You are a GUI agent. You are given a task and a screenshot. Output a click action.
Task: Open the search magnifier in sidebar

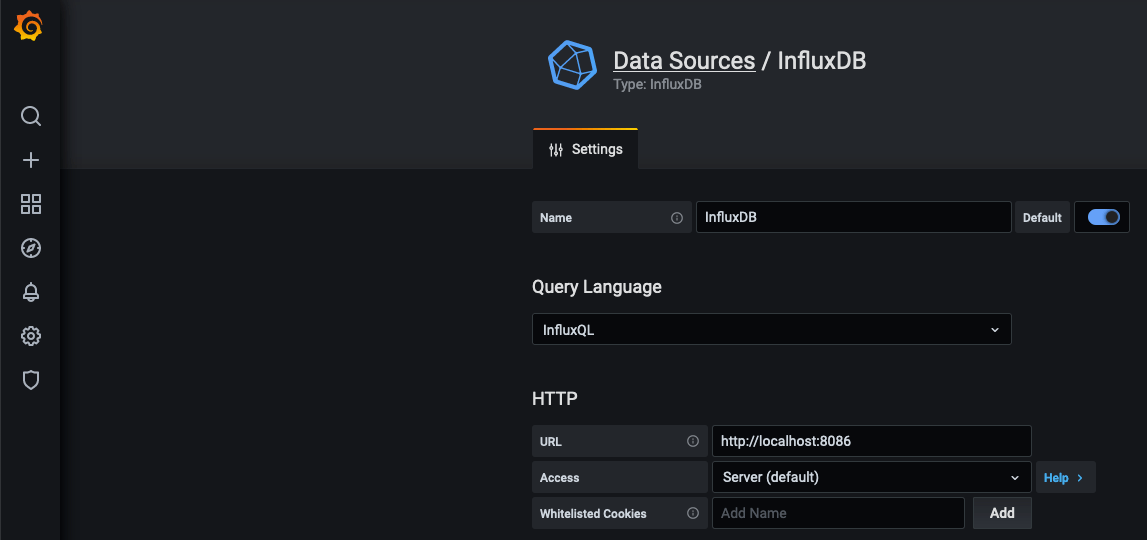(x=31, y=116)
